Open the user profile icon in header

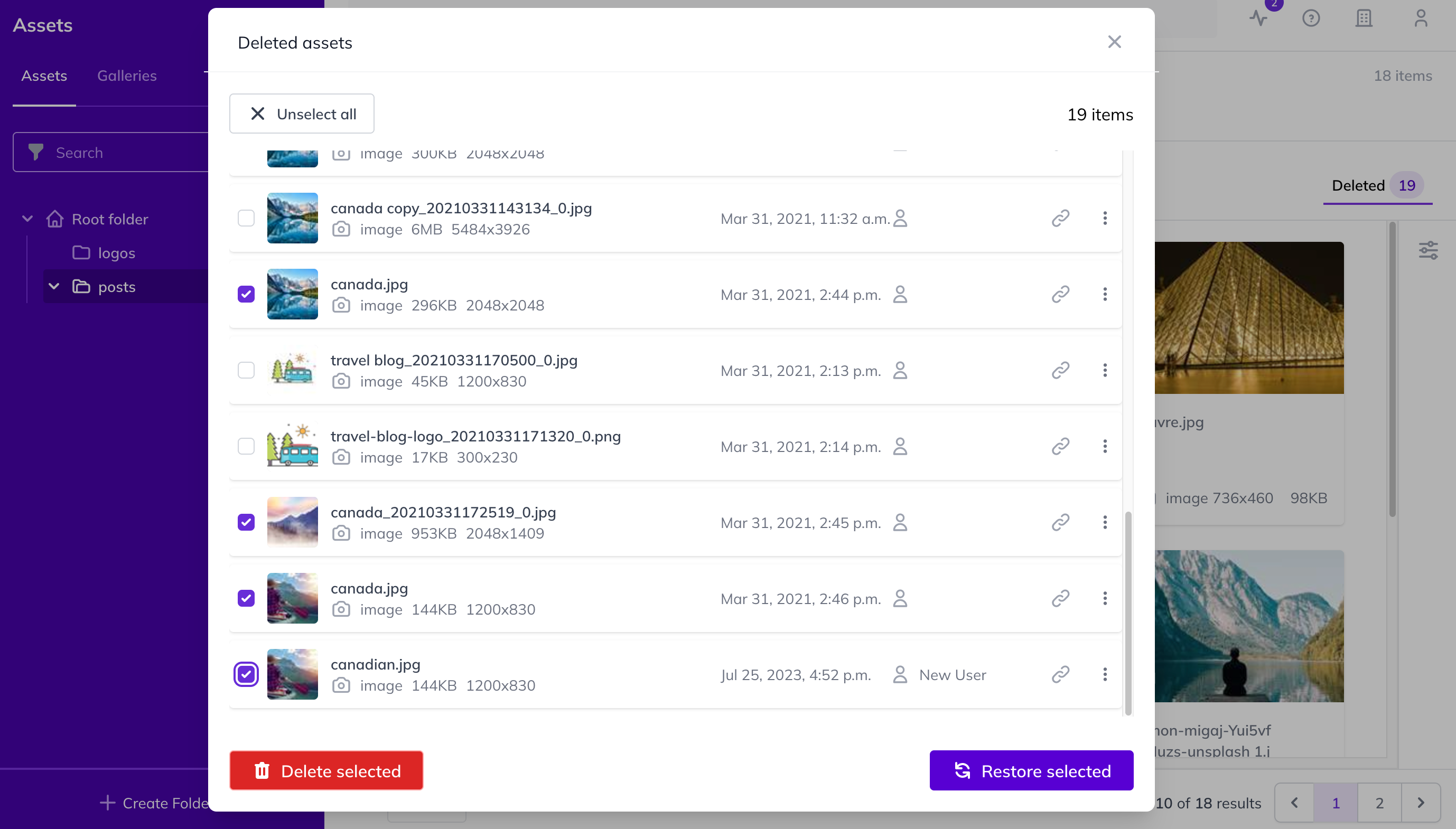(1421, 18)
